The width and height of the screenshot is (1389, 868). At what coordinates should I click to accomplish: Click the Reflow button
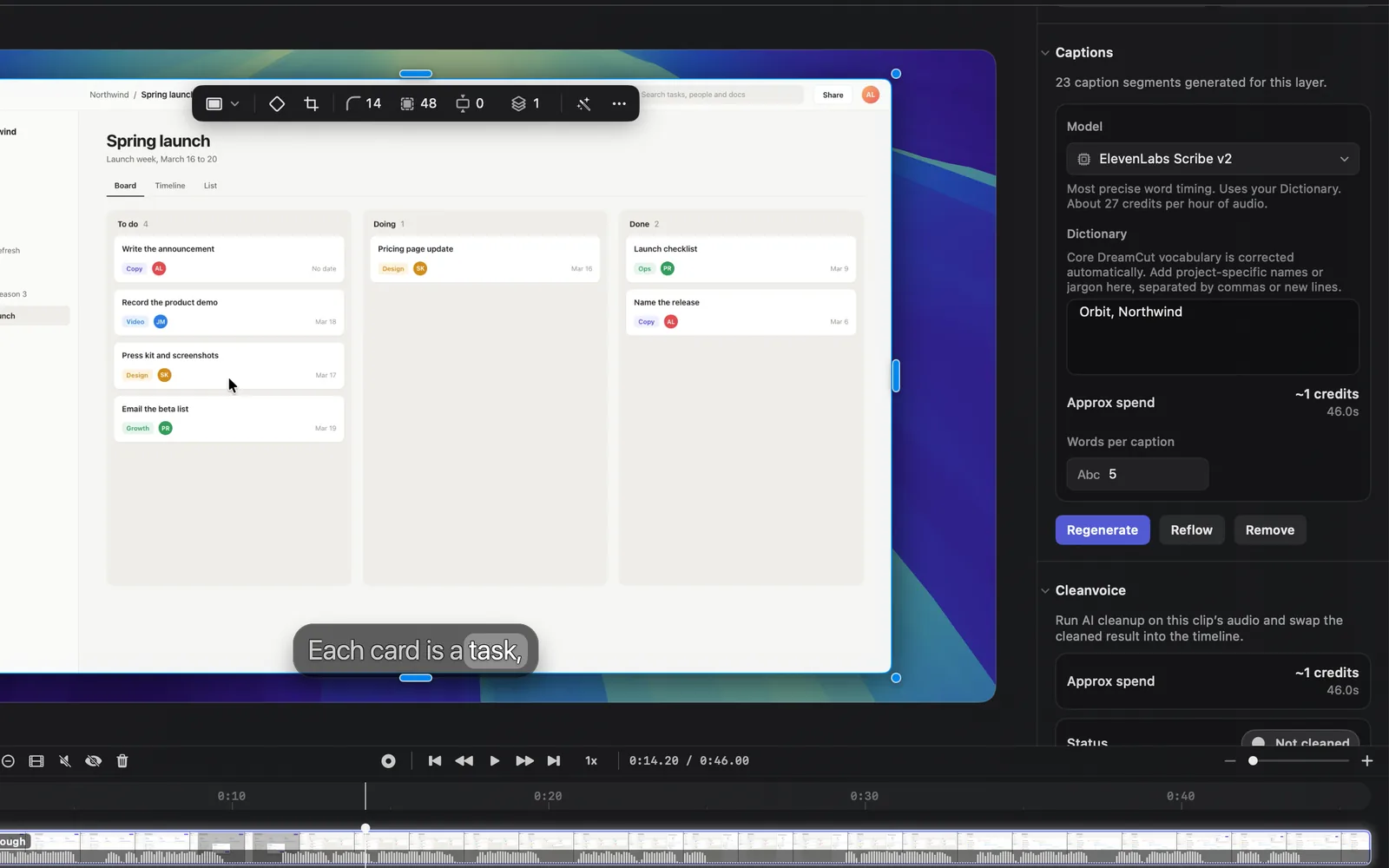[x=1191, y=529]
